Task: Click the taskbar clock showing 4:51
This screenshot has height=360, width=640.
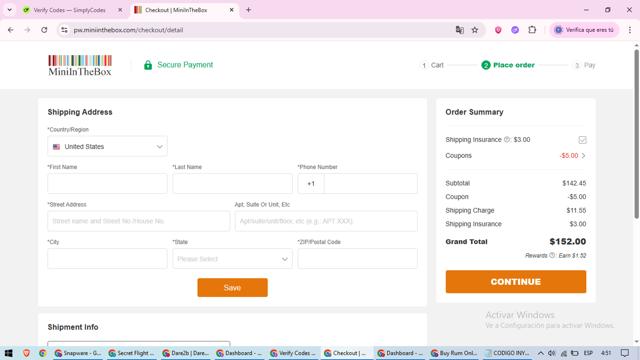Action: click(x=607, y=353)
